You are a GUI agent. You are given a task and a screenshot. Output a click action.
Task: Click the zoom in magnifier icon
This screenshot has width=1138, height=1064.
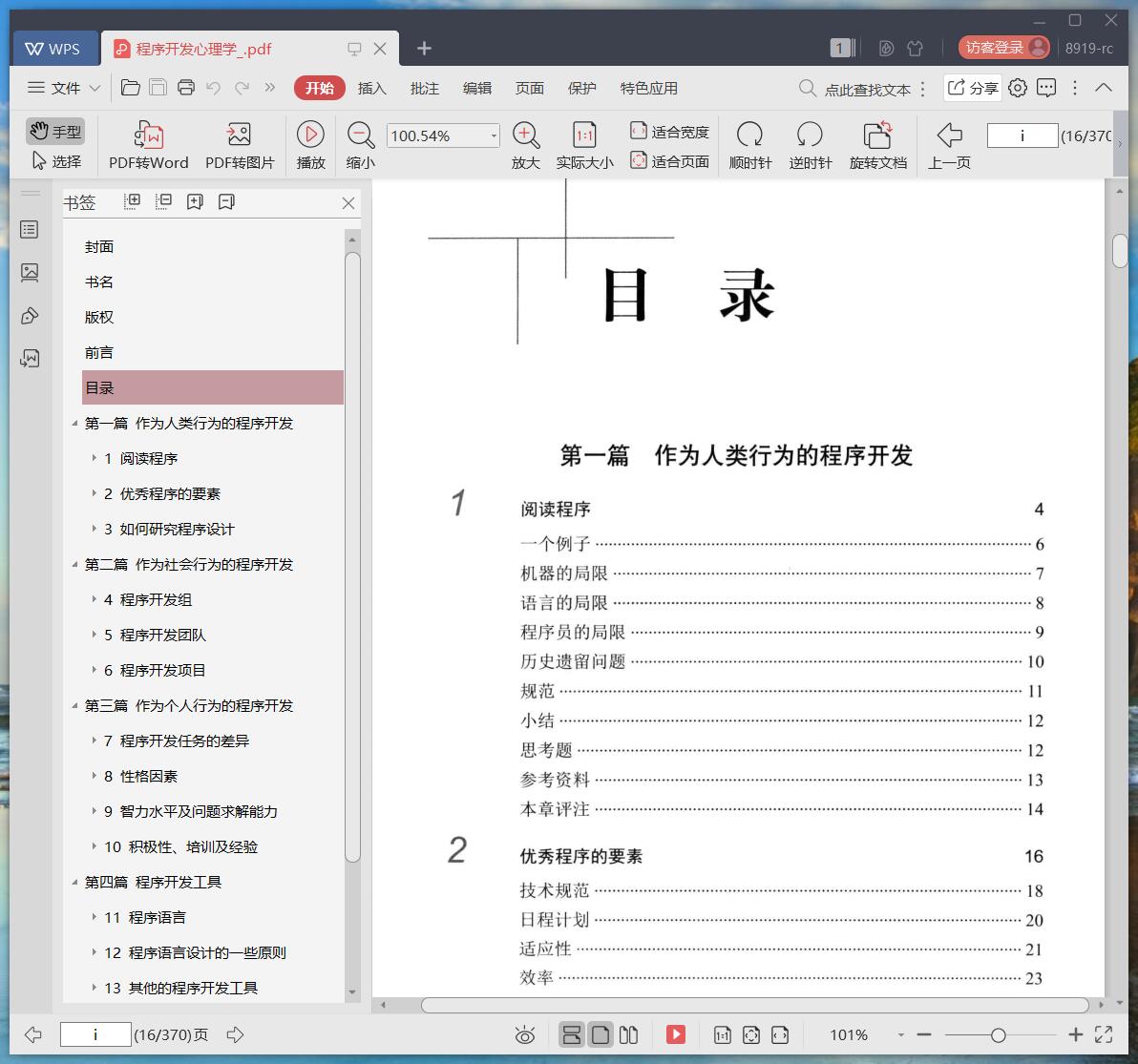525,136
